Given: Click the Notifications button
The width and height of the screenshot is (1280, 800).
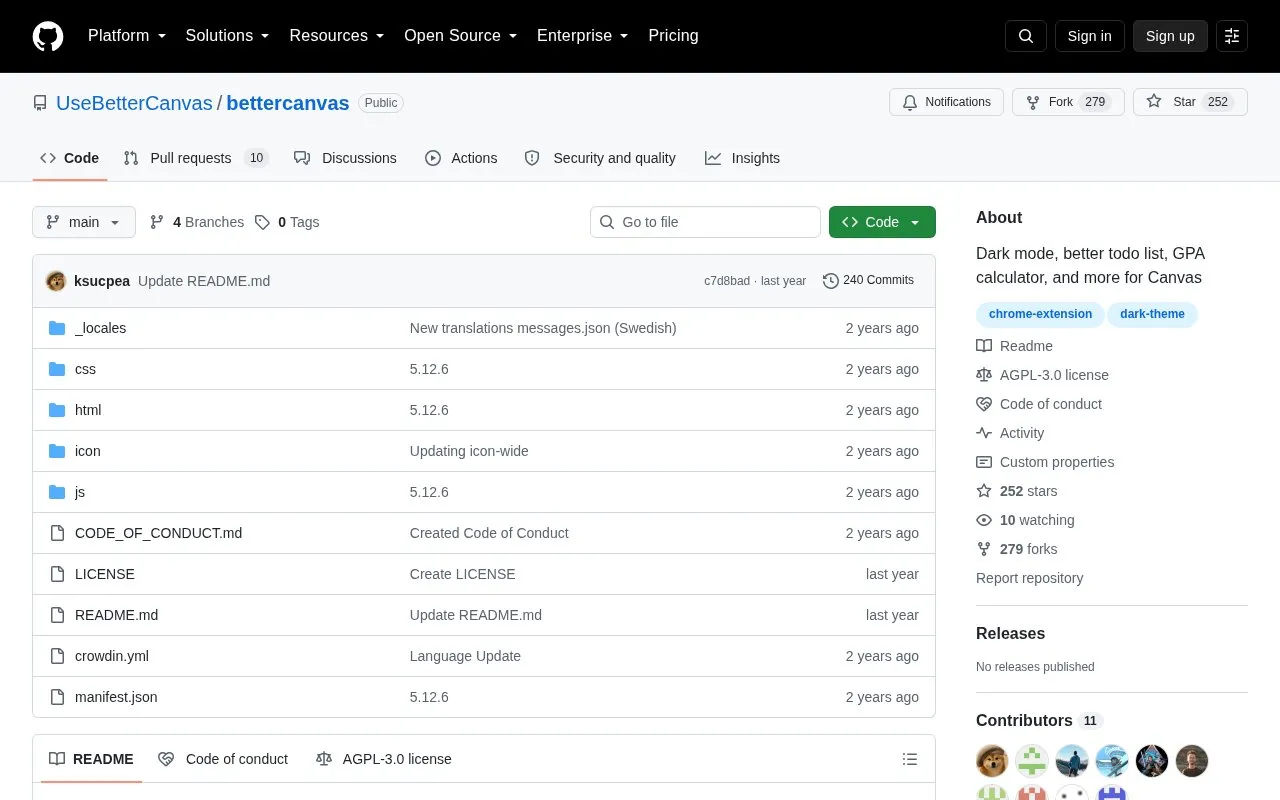Looking at the screenshot, I should click(946, 102).
